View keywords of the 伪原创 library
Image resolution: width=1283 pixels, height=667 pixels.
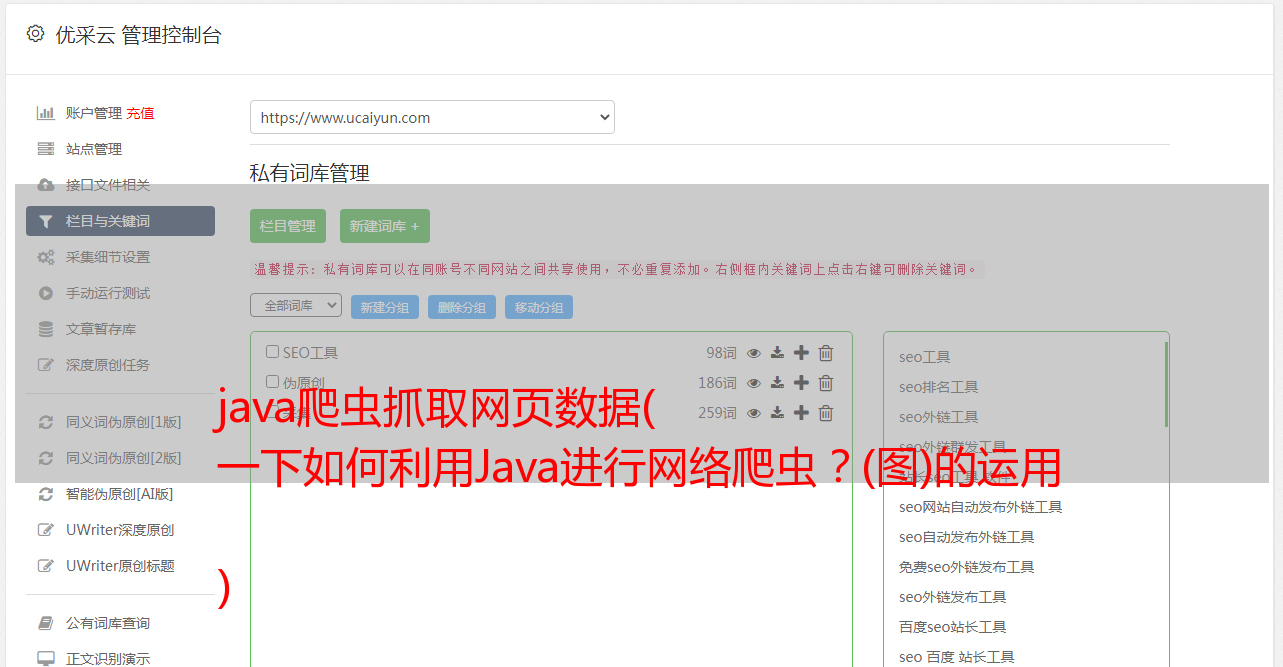pos(754,383)
